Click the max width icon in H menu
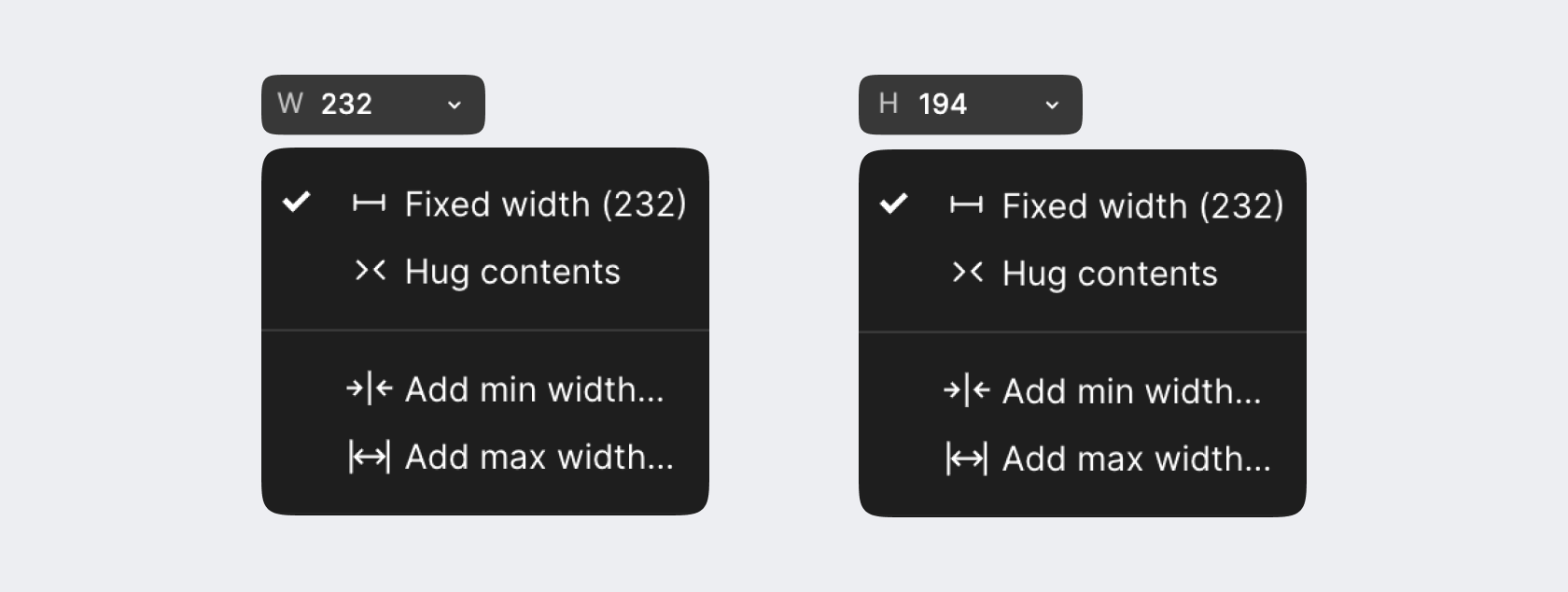 (x=967, y=458)
